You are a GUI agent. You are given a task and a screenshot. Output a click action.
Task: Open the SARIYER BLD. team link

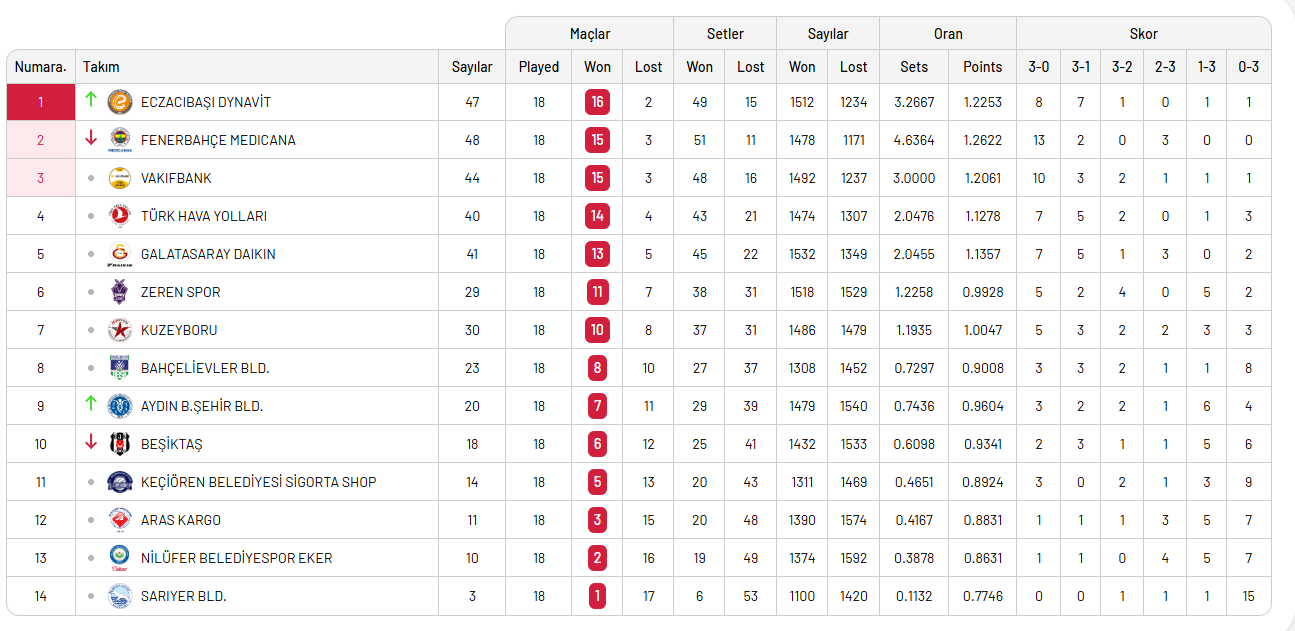[x=183, y=596]
